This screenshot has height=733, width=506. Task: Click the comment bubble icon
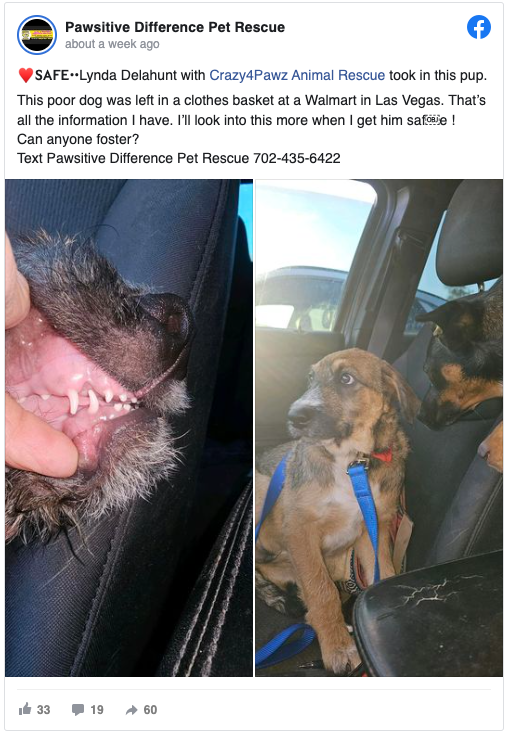[x=78, y=710]
